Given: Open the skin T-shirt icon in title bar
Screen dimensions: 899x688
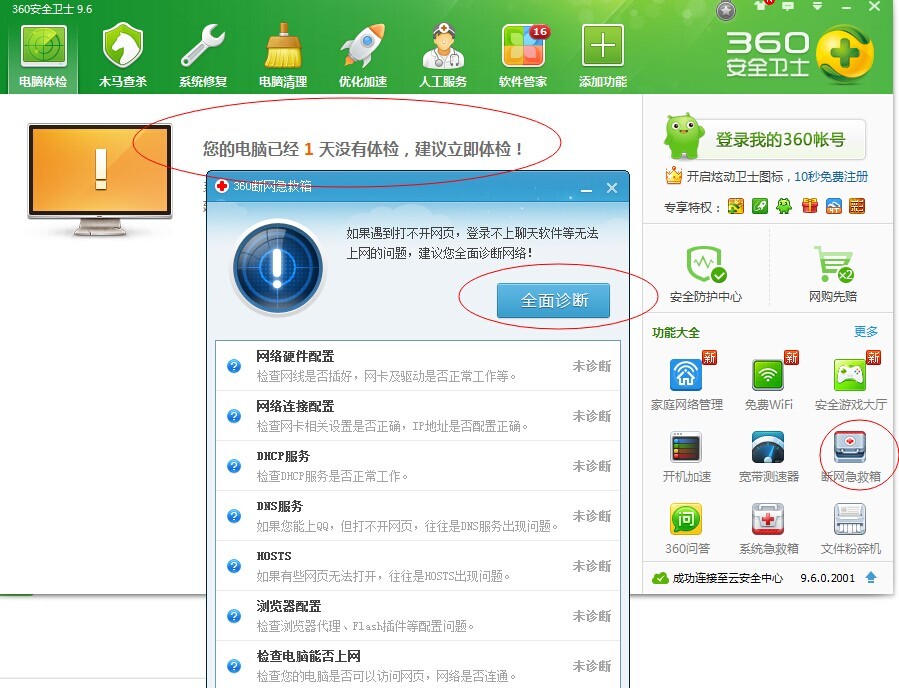Looking at the screenshot, I should pyautogui.click(x=761, y=6).
